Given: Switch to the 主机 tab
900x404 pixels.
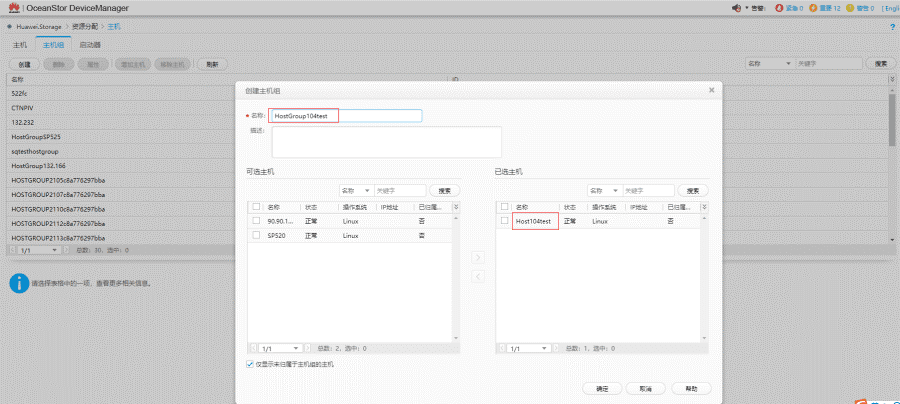Looking at the screenshot, I should [x=20, y=45].
